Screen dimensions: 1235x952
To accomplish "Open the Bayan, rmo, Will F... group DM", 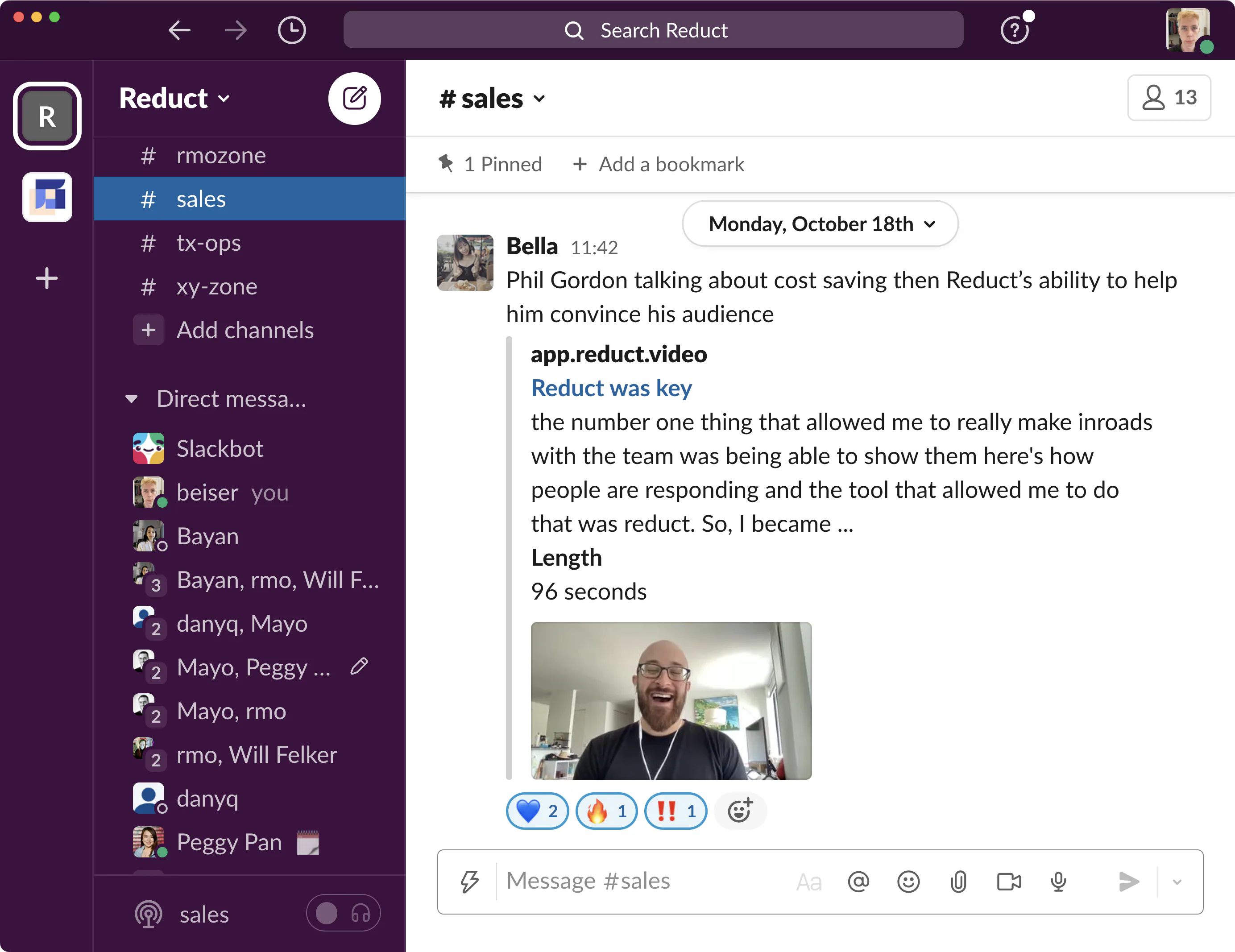I will point(249,579).
